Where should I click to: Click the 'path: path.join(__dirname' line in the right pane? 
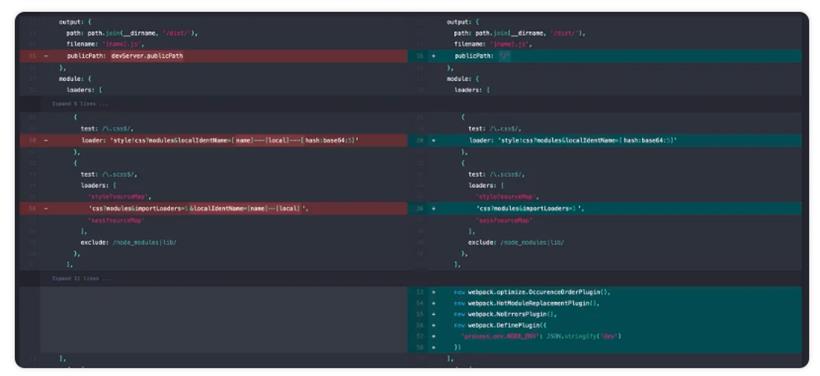520,33
